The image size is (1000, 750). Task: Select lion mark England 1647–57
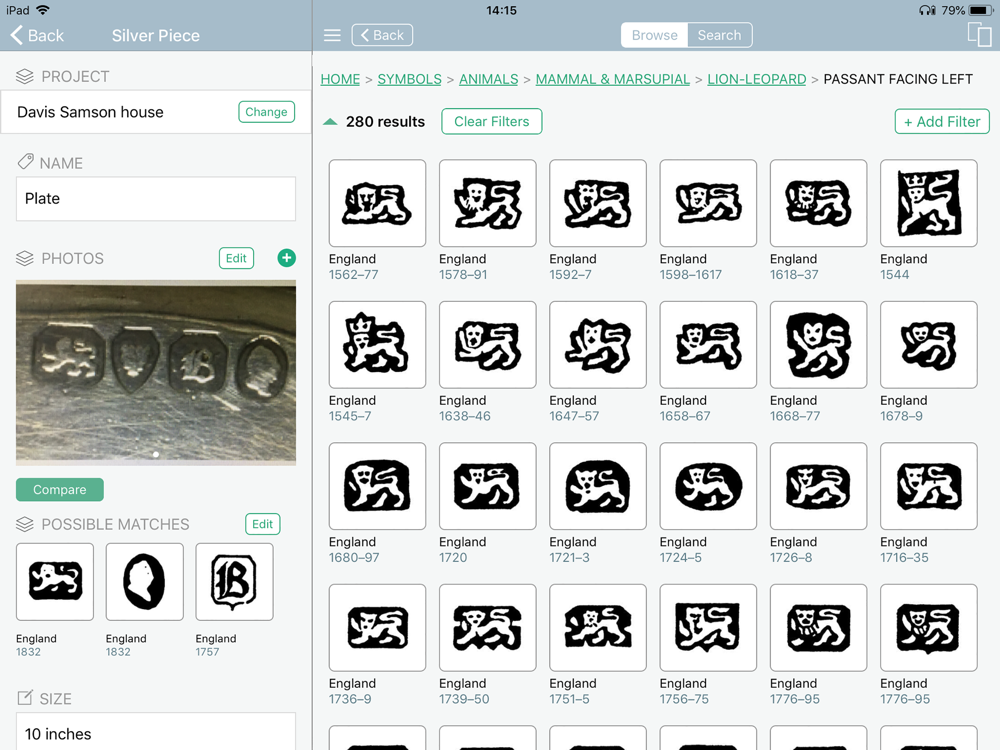click(598, 344)
